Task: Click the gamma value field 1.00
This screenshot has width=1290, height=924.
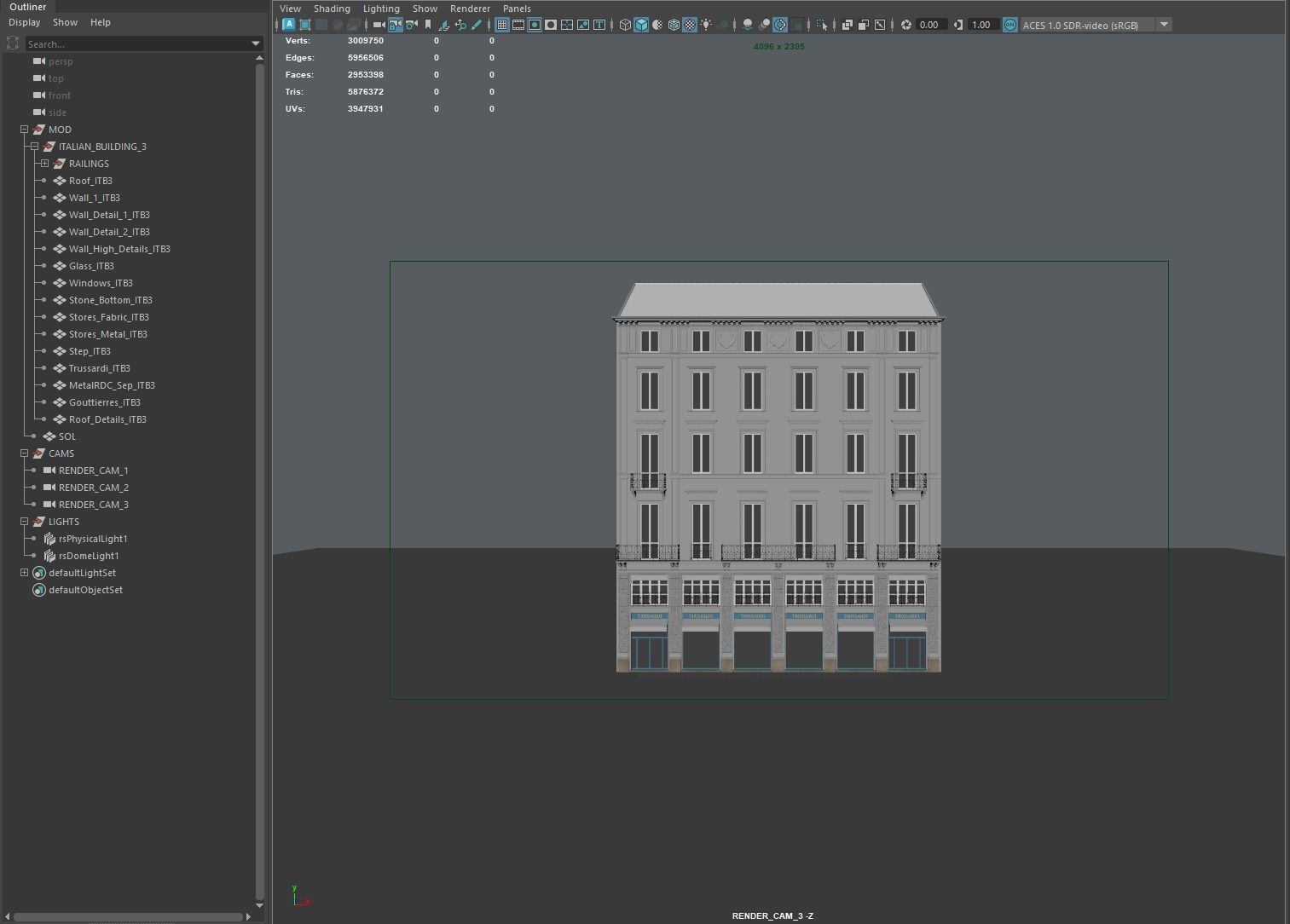Action: pyautogui.click(x=982, y=25)
